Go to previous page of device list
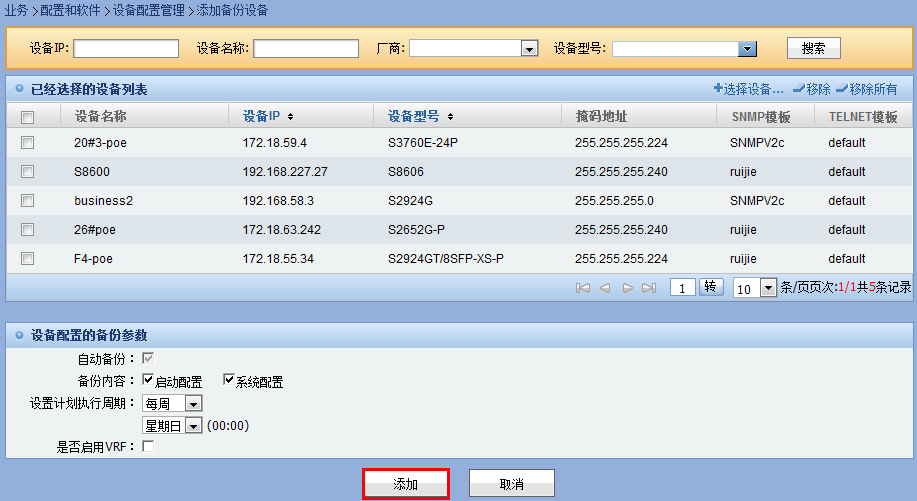917x501 pixels. point(605,288)
